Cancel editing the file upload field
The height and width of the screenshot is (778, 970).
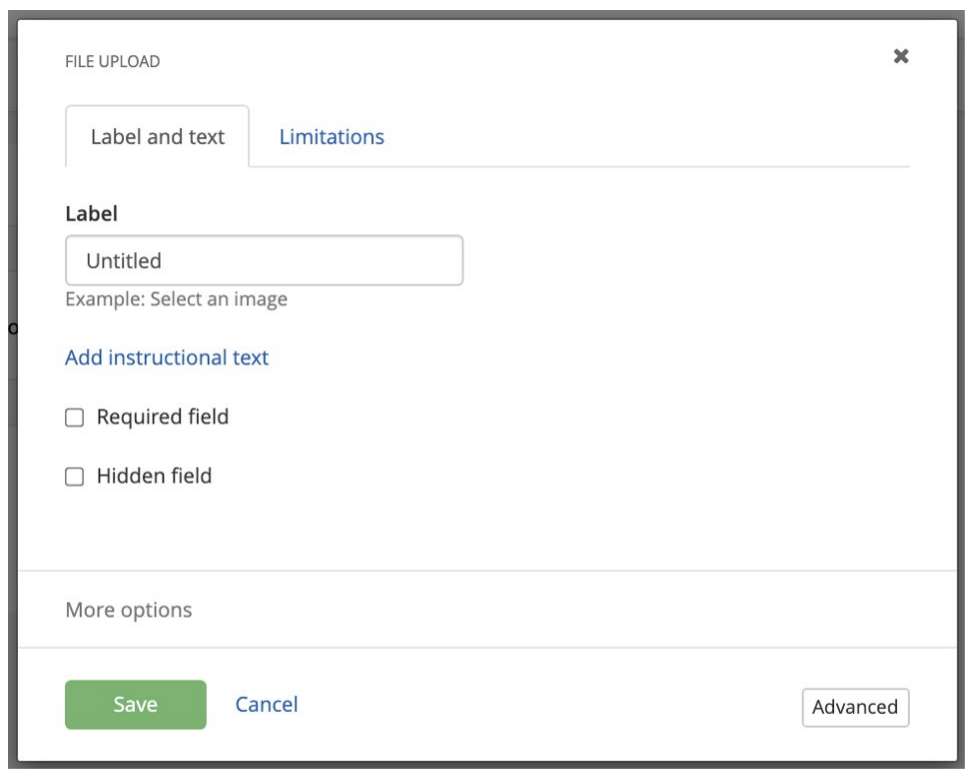266,705
